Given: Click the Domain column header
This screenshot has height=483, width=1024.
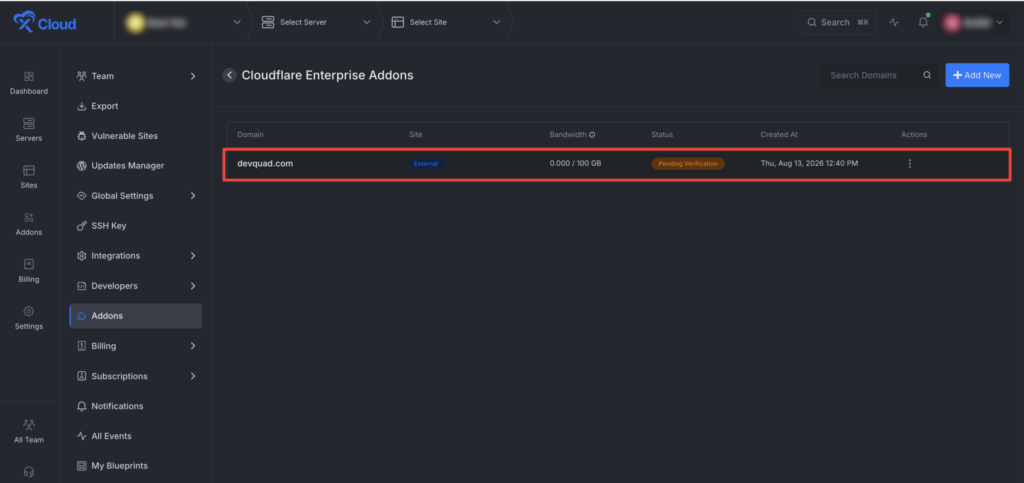Looking at the screenshot, I should pyautogui.click(x=250, y=134).
